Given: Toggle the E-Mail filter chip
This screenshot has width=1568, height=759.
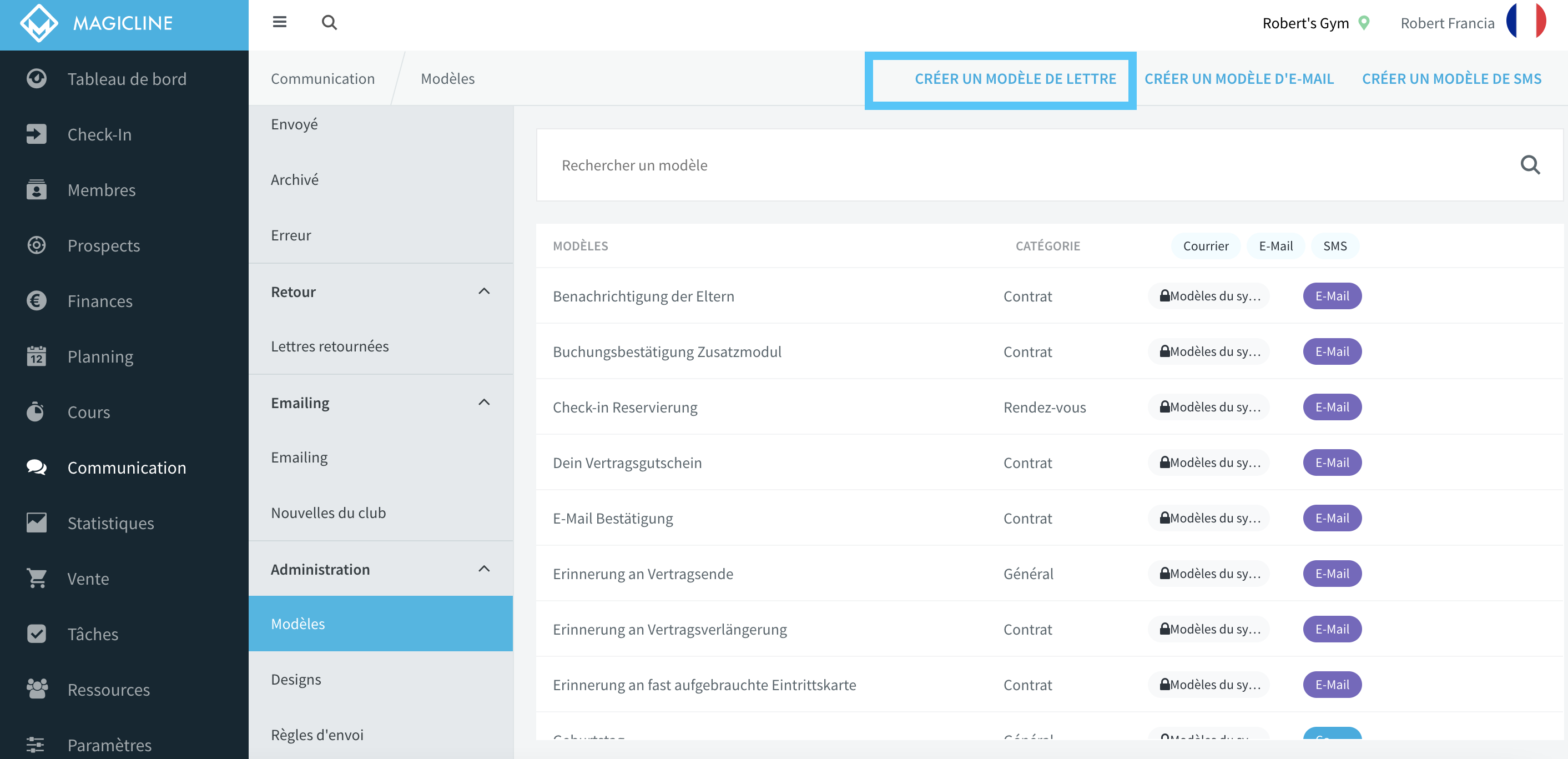Looking at the screenshot, I should pos(1275,246).
